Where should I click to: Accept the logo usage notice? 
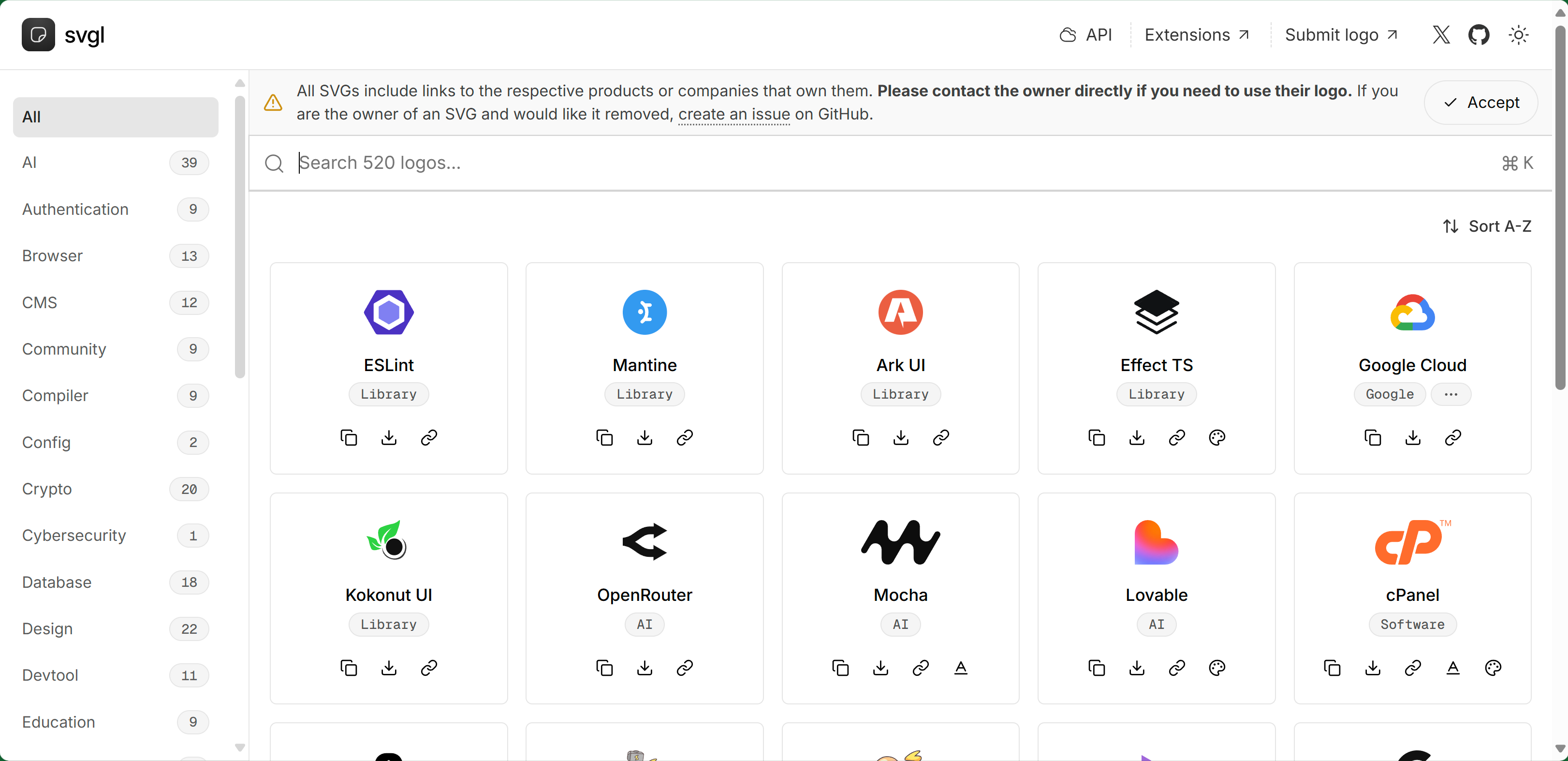pyautogui.click(x=1481, y=103)
